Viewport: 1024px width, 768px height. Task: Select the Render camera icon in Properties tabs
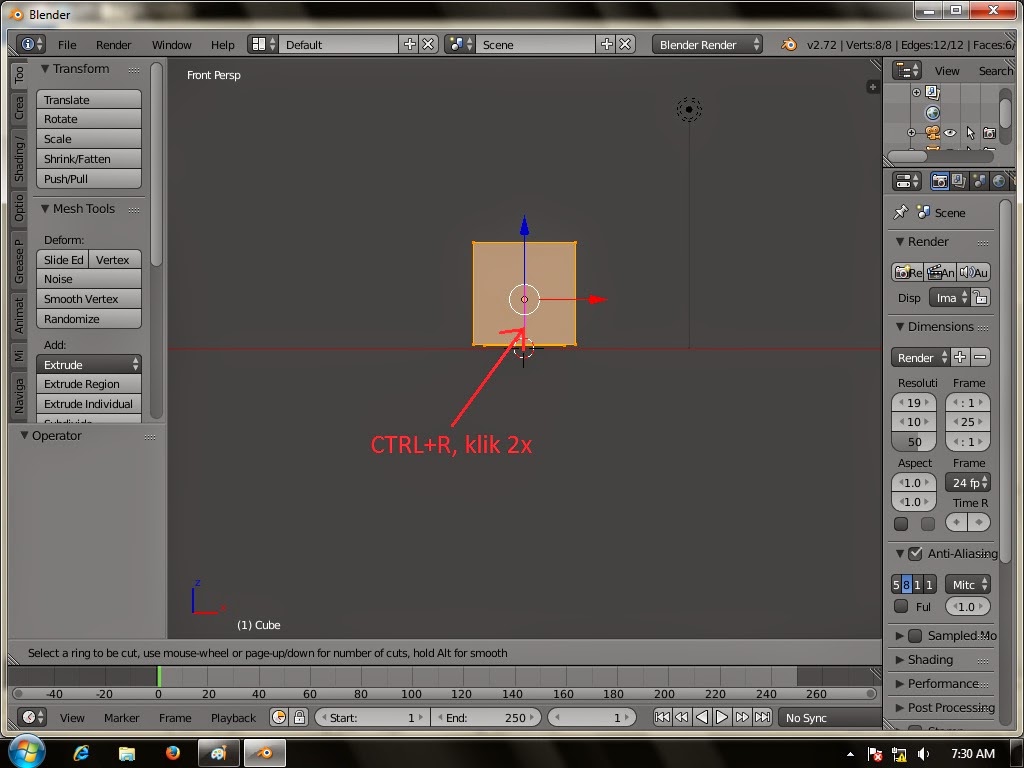coord(939,181)
